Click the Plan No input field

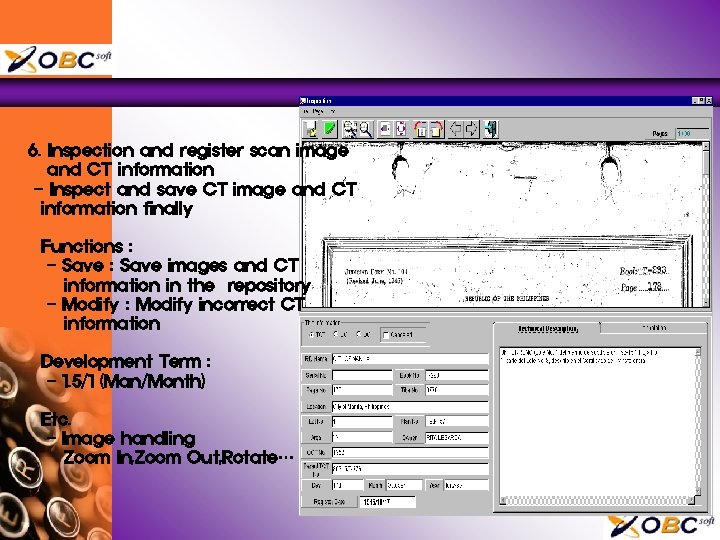pos(457,422)
